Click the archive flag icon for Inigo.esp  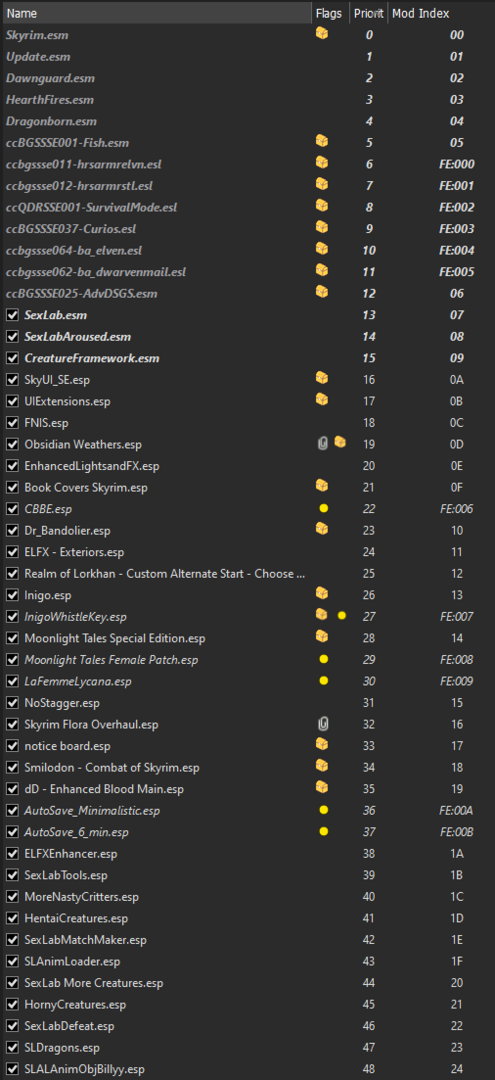pos(322,594)
